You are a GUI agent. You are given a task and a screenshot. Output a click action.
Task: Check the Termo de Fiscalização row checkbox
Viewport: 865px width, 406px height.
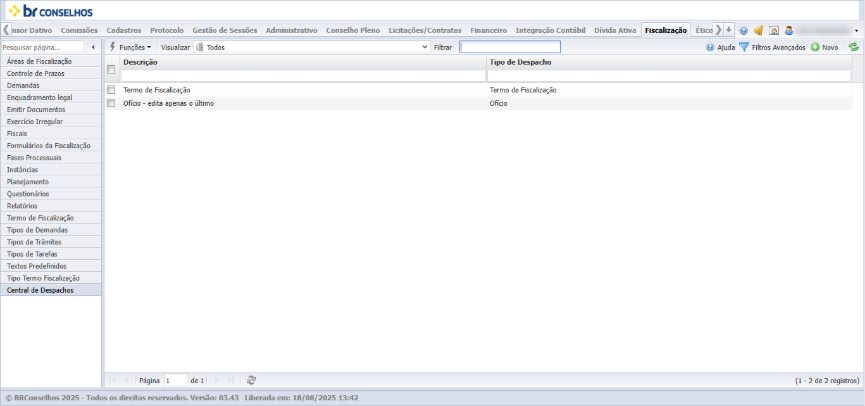pos(111,89)
